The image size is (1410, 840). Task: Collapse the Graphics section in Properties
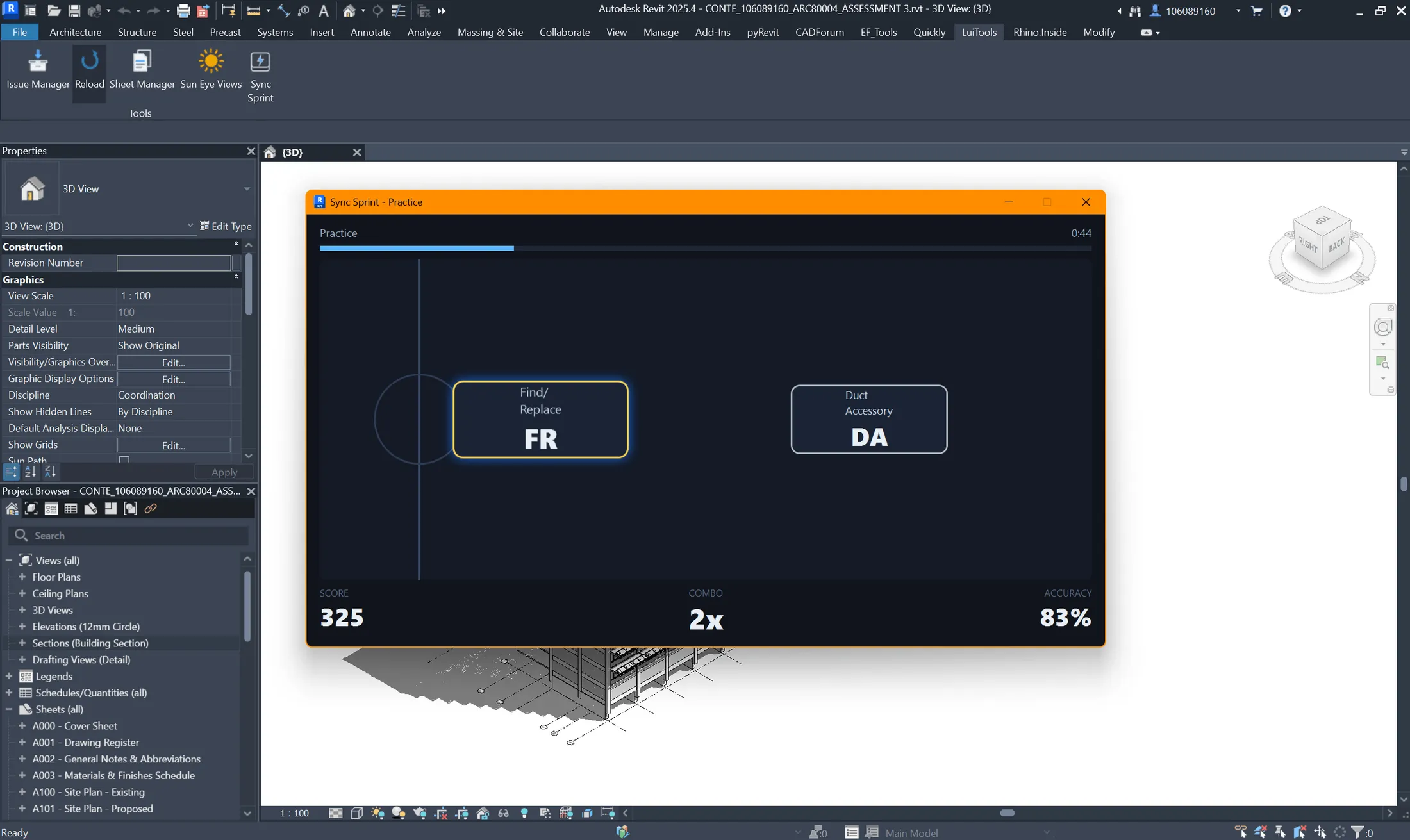pyautogui.click(x=236, y=277)
